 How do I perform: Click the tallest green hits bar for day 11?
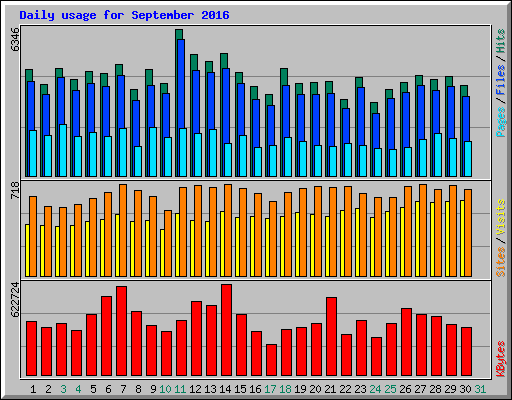point(179,34)
